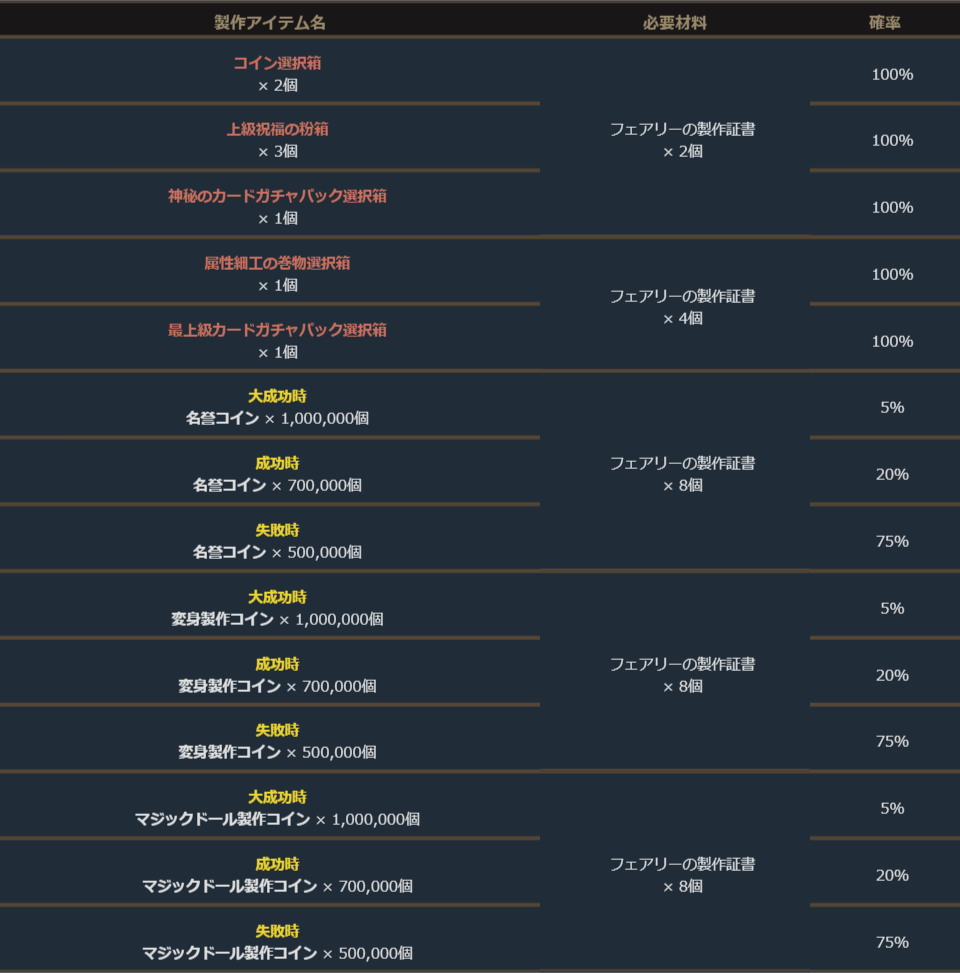Select the 上級祝福の粉箱 item name
Viewport: 960px width, 973px height.
(277, 129)
